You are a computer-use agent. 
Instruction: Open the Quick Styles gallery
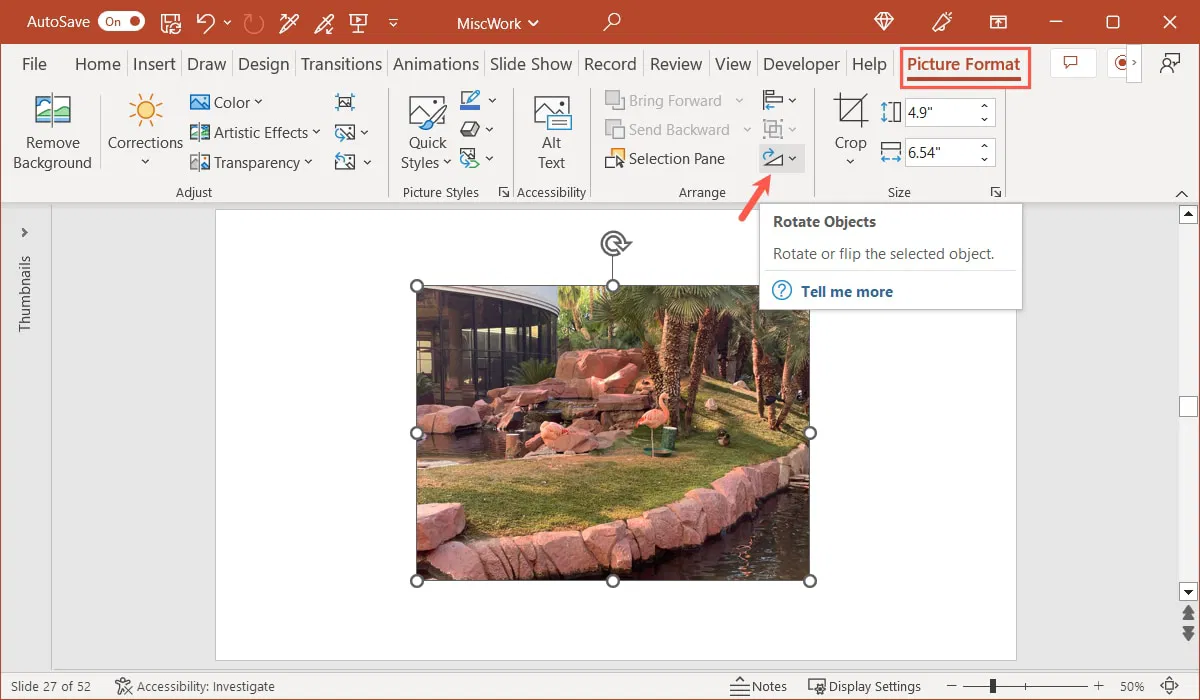coord(425,130)
